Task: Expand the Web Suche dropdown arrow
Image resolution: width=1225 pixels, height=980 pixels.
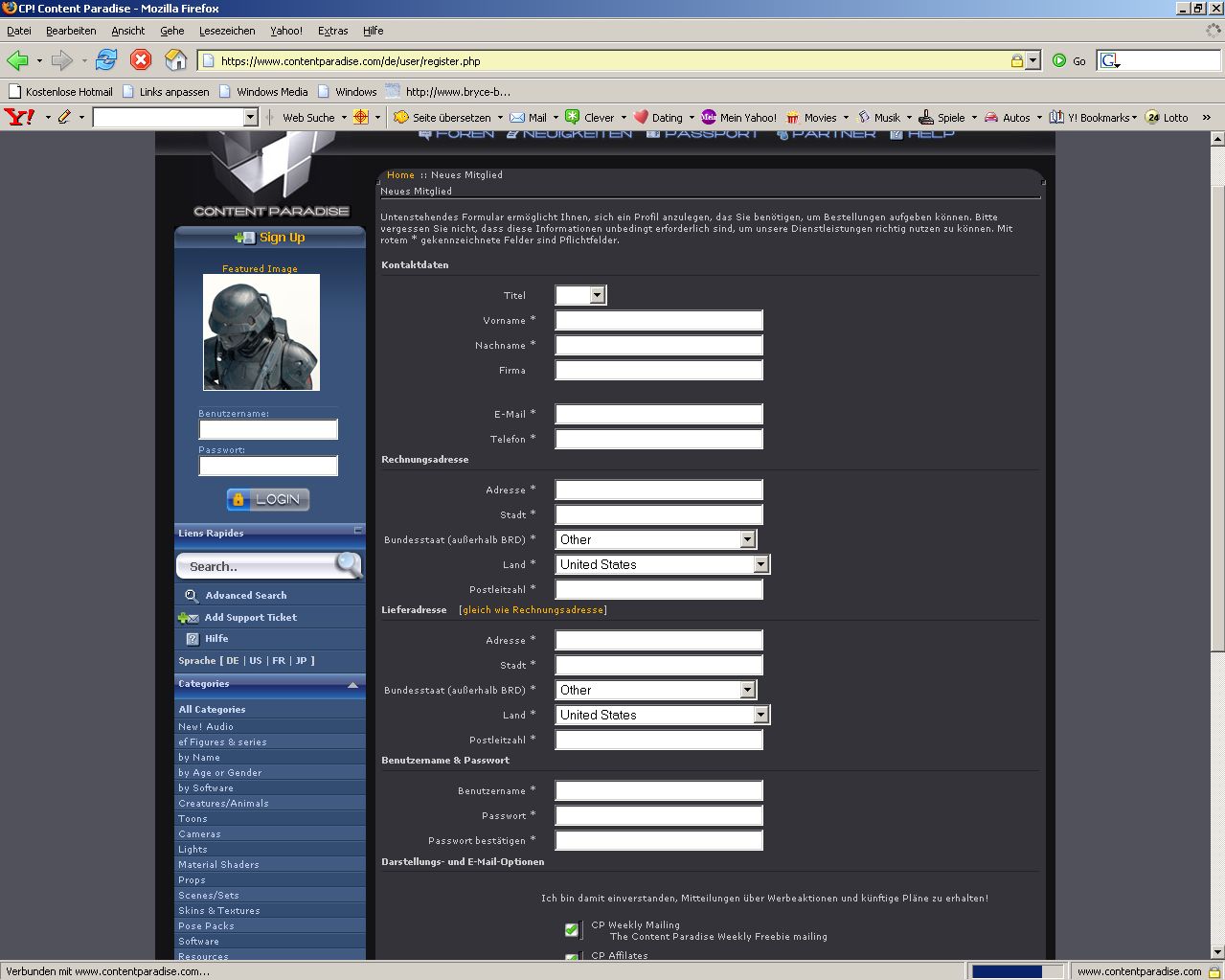Action: tap(344, 118)
